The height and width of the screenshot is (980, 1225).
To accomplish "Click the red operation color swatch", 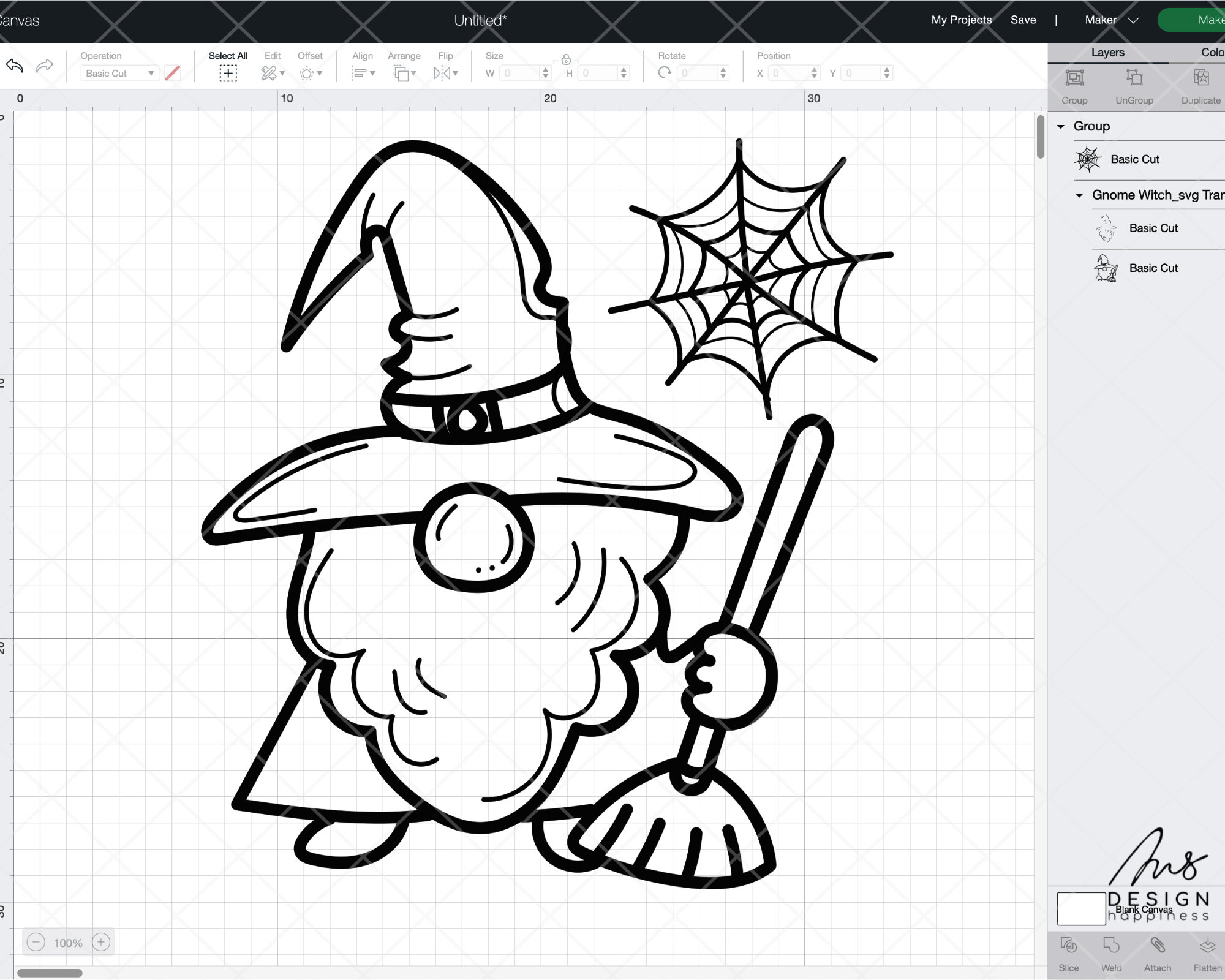I will 173,73.
